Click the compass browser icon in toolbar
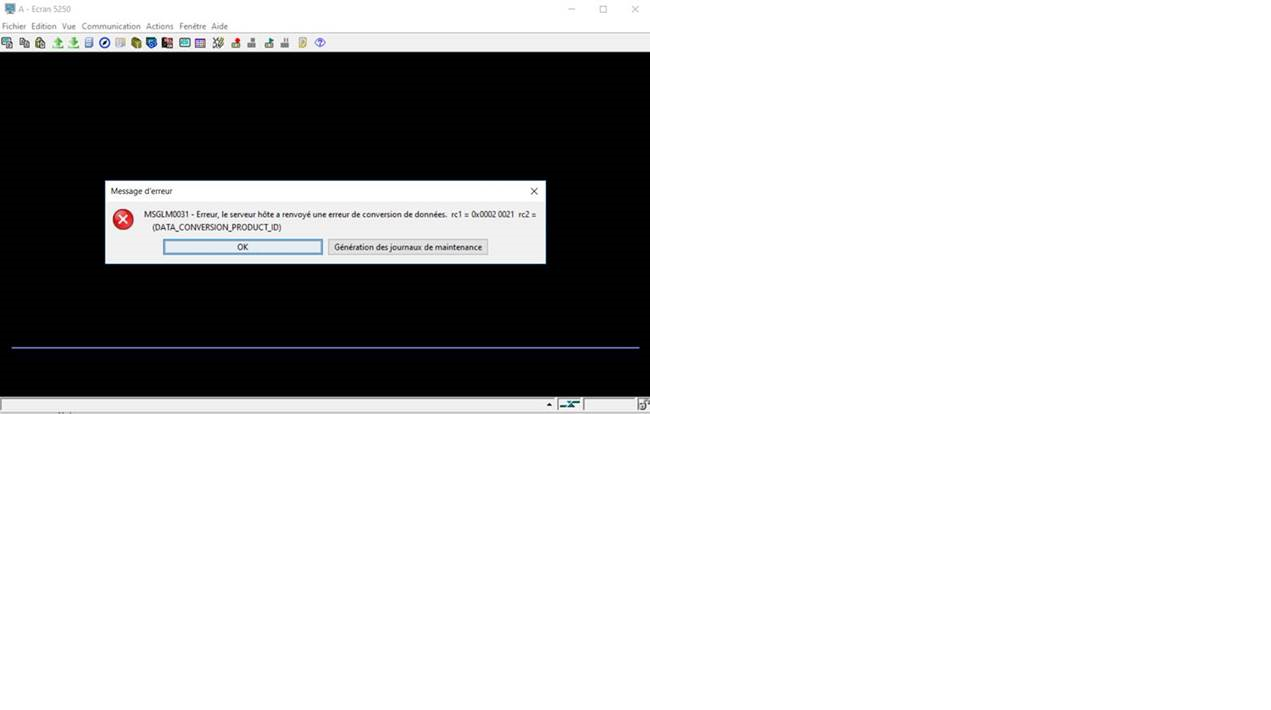 pyautogui.click(x=104, y=42)
